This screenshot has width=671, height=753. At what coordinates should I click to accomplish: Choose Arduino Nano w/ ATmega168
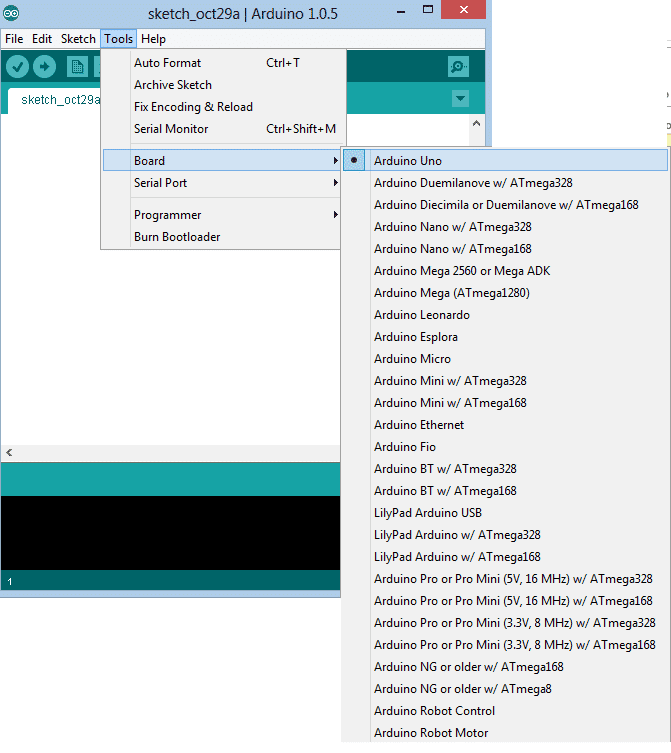pyautogui.click(x=504, y=249)
